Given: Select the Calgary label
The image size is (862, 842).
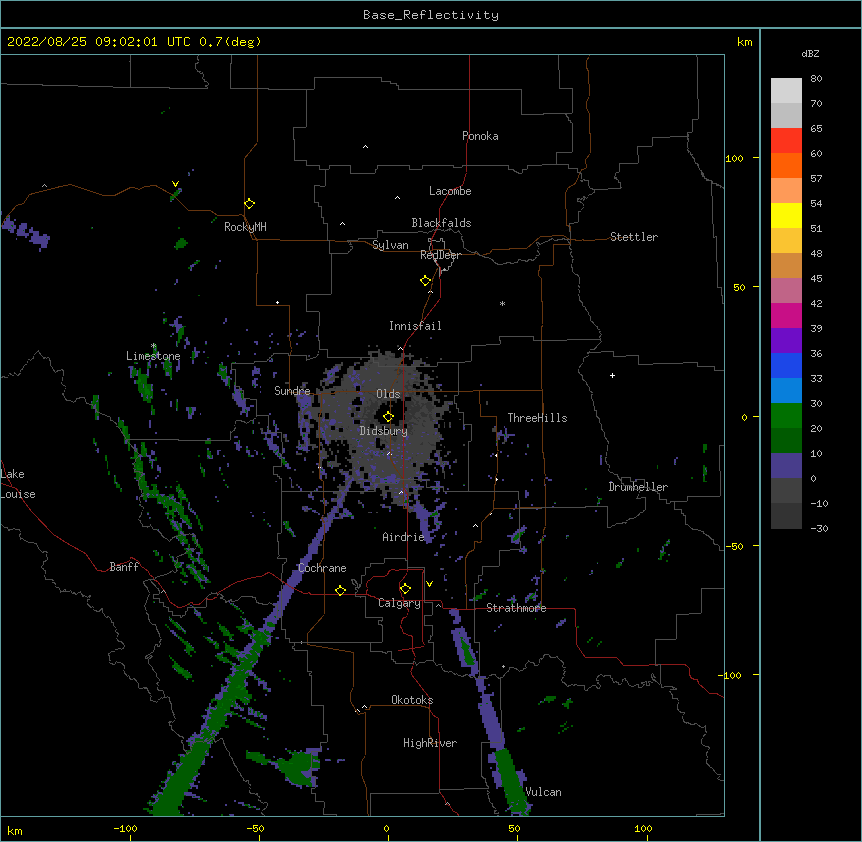Looking at the screenshot, I should pyautogui.click(x=399, y=603).
